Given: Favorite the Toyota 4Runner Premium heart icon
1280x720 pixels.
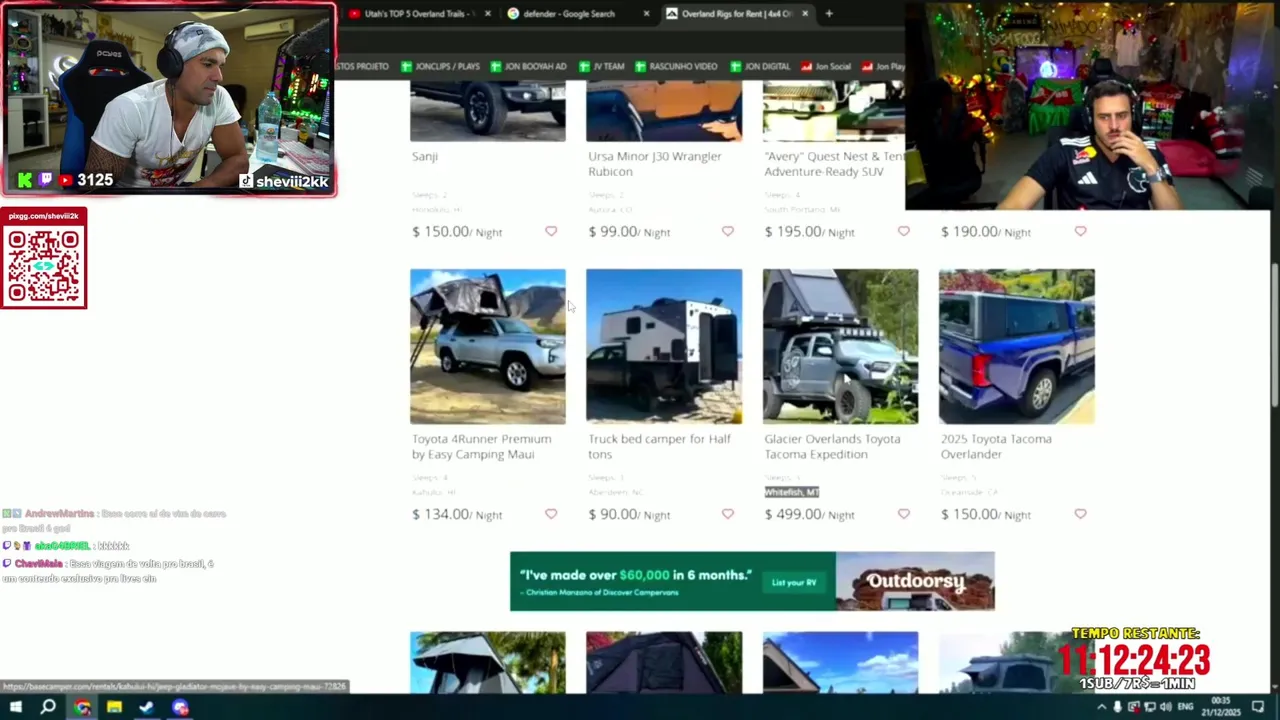Looking at the screenshot, I should (x=551, y=514).
